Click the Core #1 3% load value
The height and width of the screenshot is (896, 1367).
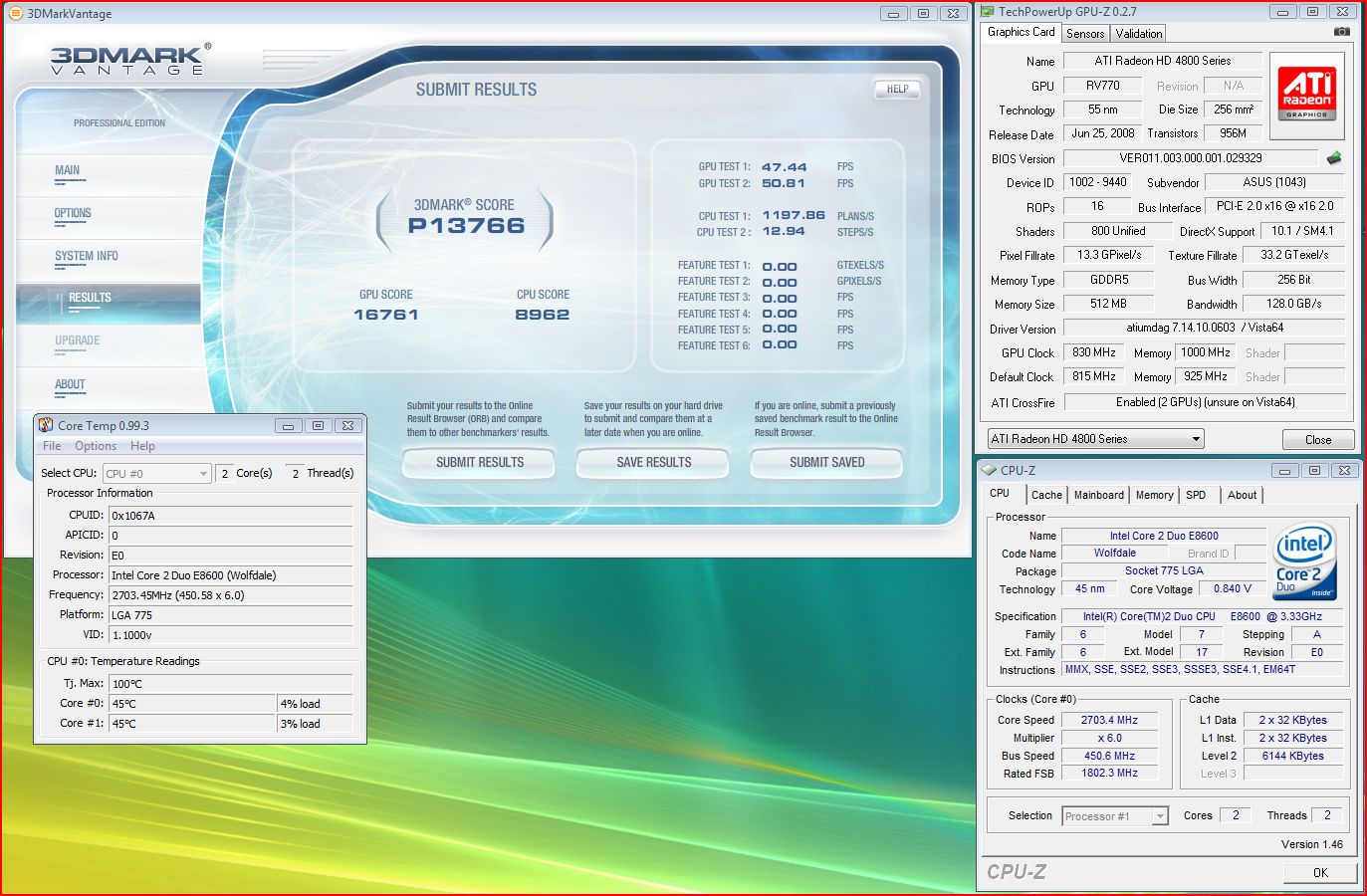point(315,724)
